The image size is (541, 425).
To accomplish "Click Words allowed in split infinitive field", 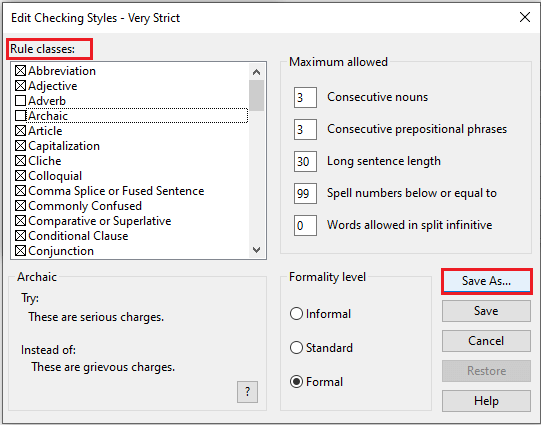I will (305, 226).
